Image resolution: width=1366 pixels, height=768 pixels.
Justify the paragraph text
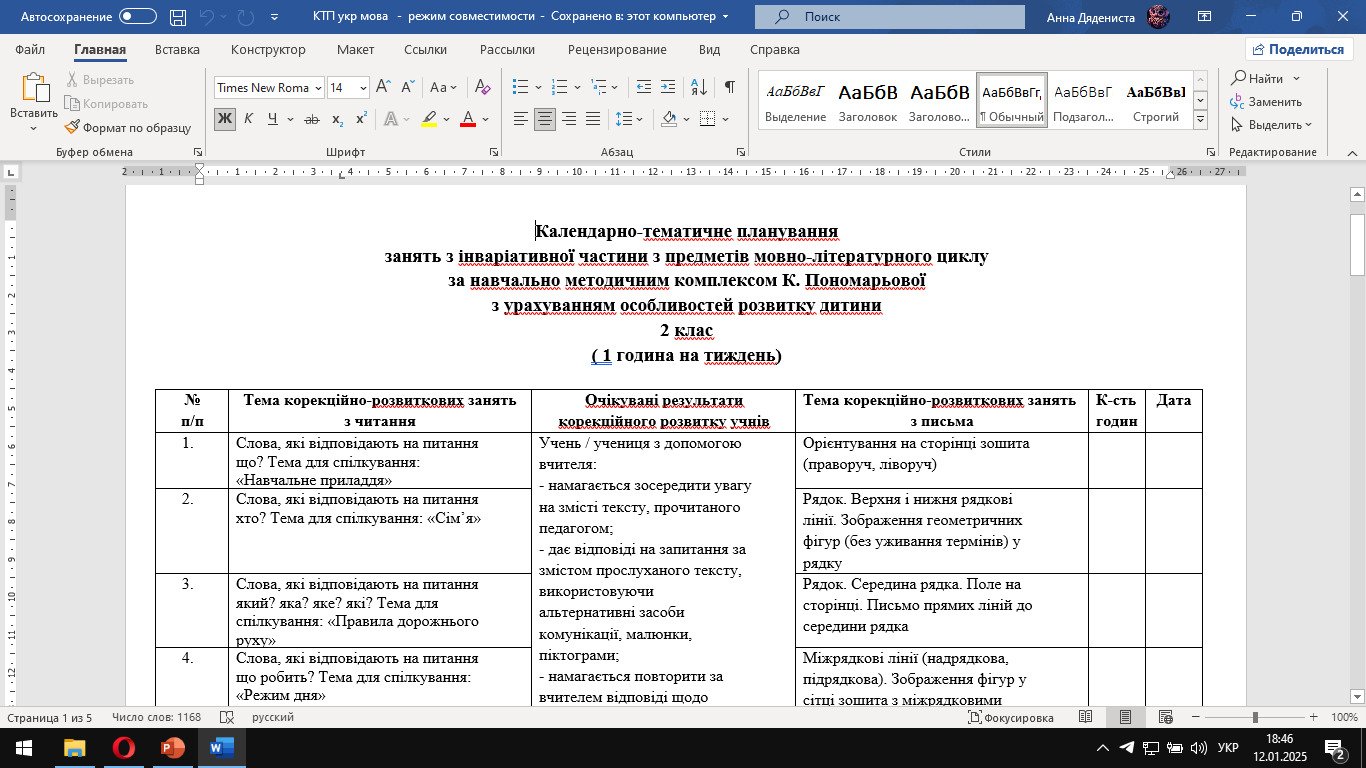pos(593,119)
